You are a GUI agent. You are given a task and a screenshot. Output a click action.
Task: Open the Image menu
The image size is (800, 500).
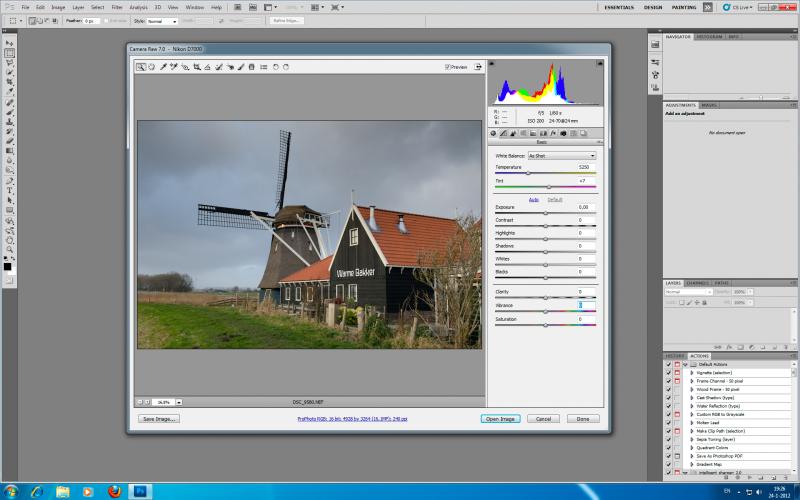pyautogui.click(x=58, y=7)
